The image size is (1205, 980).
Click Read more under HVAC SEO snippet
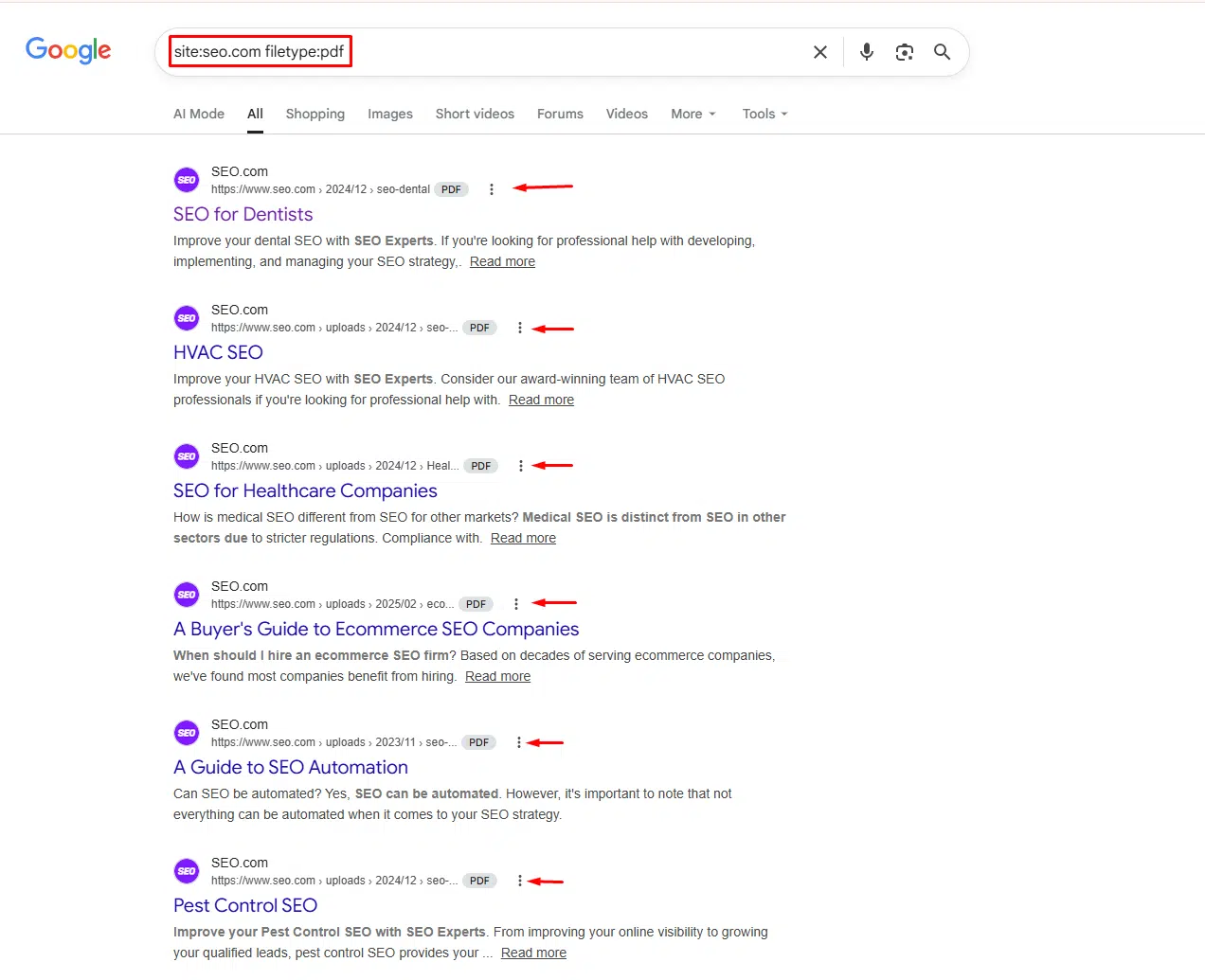(541, 400)
